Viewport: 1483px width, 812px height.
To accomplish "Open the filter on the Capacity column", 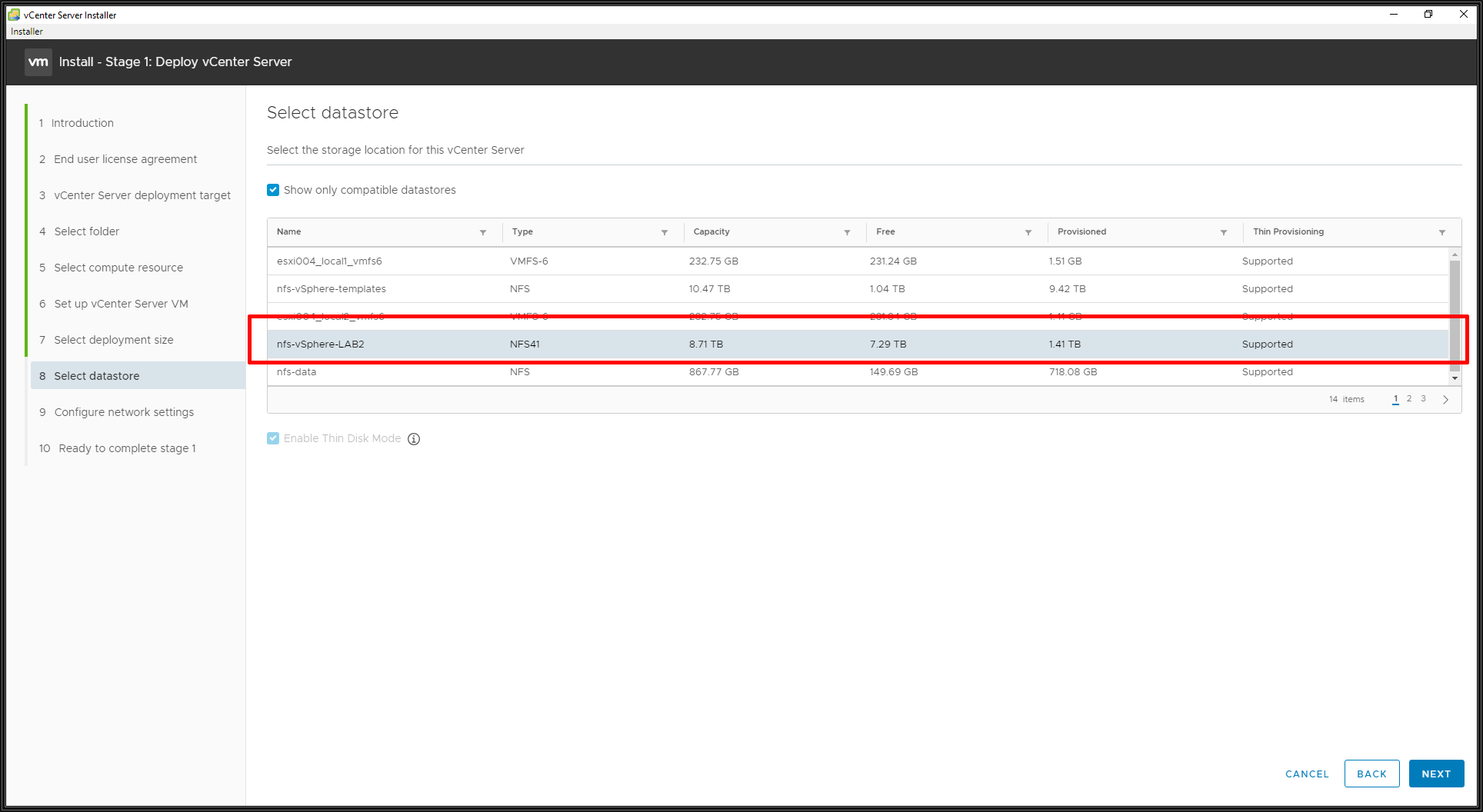I will click(846, 231).
